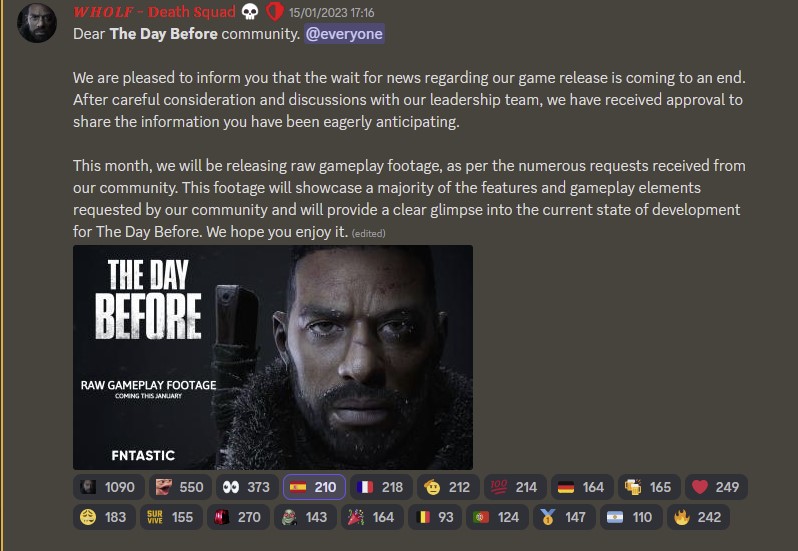The image size is (798, 551).
Task: React with the eyes emoji at 373
Action: click(x=247, y=487)
